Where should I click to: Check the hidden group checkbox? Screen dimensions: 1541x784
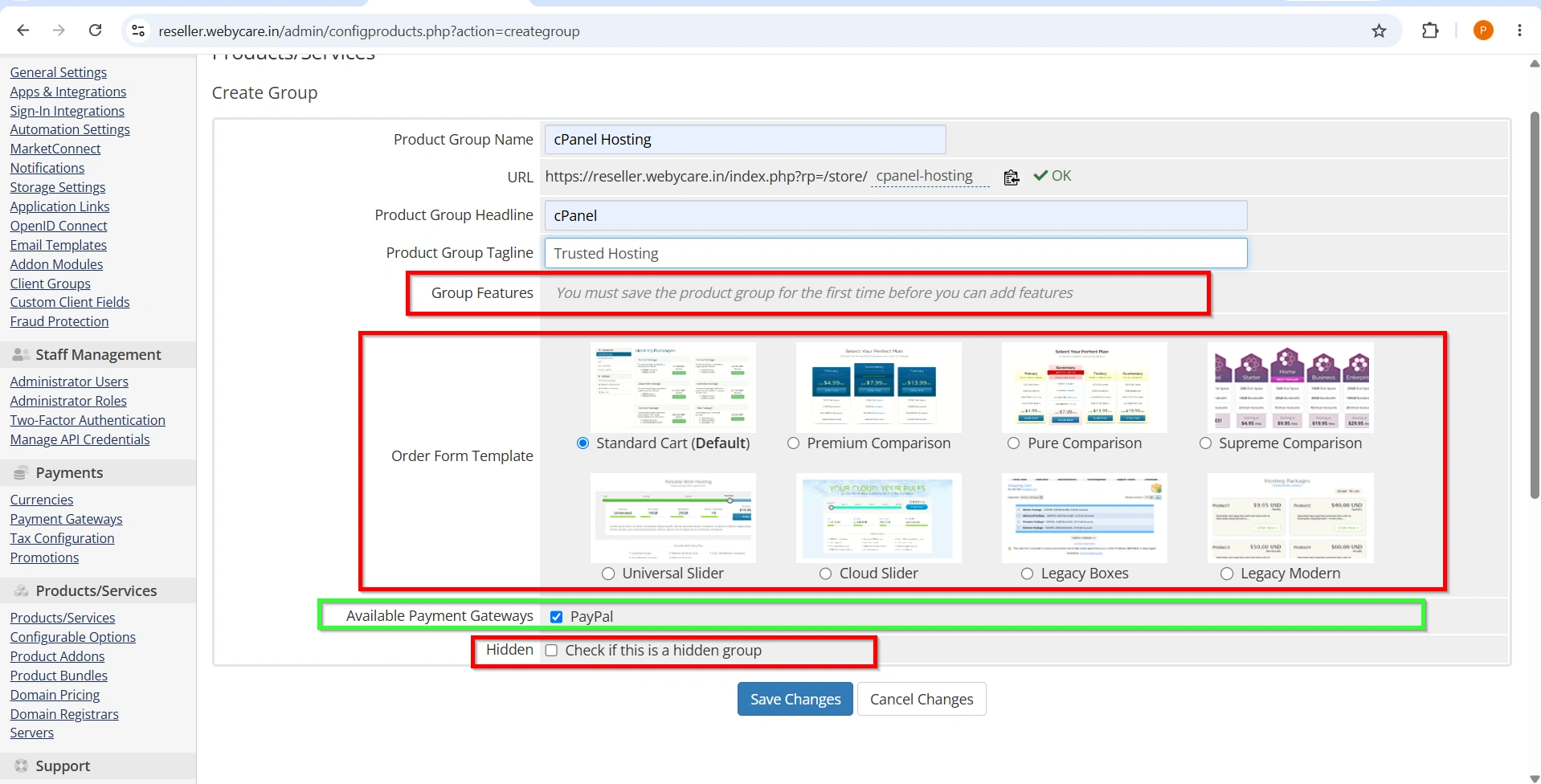tap(551, 651)
